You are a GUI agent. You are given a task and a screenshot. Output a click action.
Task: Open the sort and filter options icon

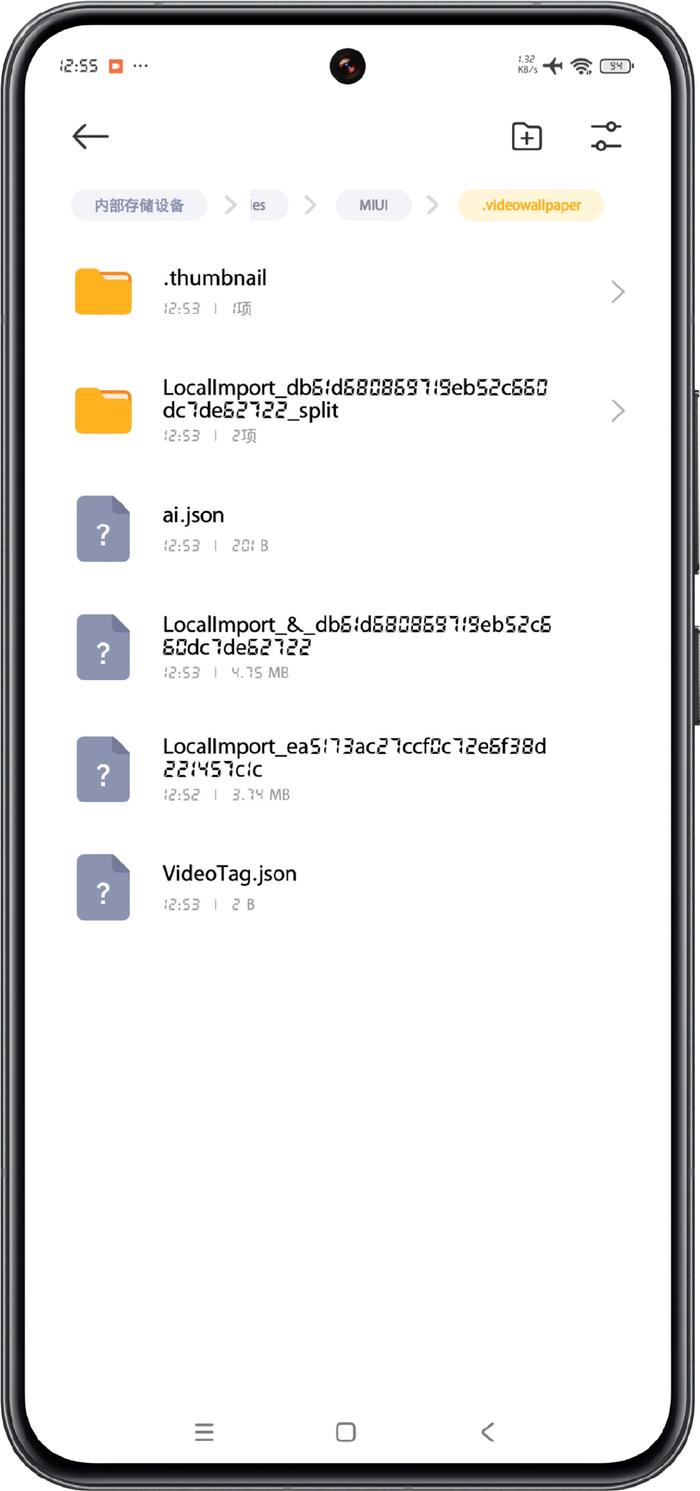click(606, 136)
